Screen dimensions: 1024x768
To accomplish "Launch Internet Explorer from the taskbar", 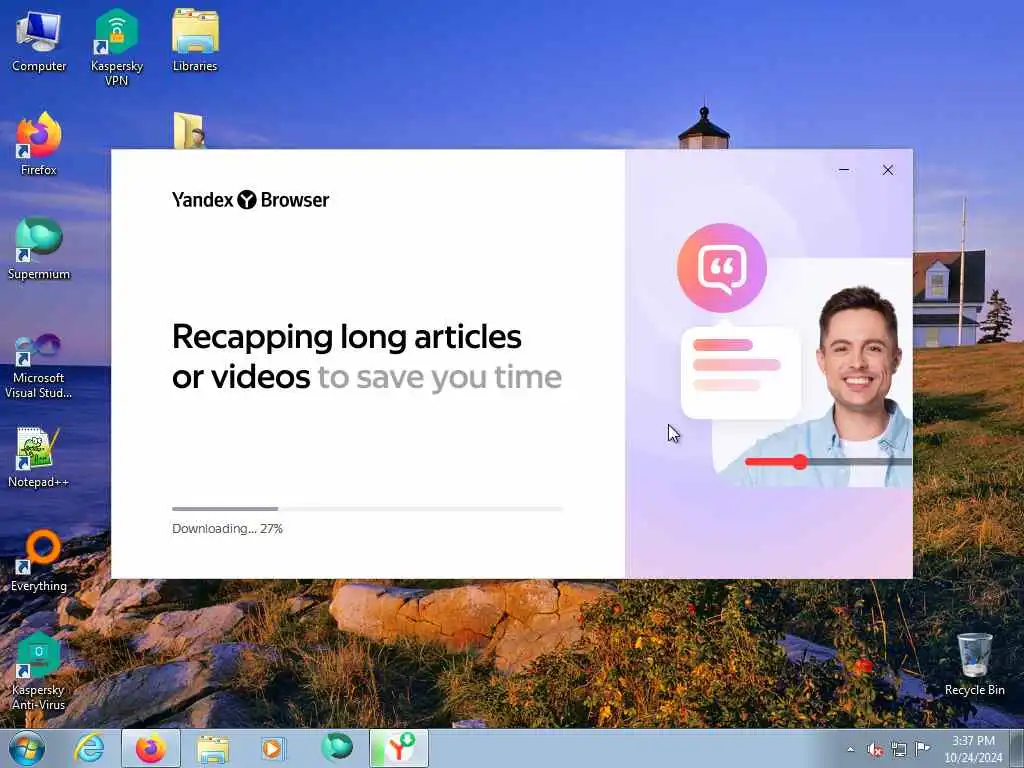I will coord(89,748).
